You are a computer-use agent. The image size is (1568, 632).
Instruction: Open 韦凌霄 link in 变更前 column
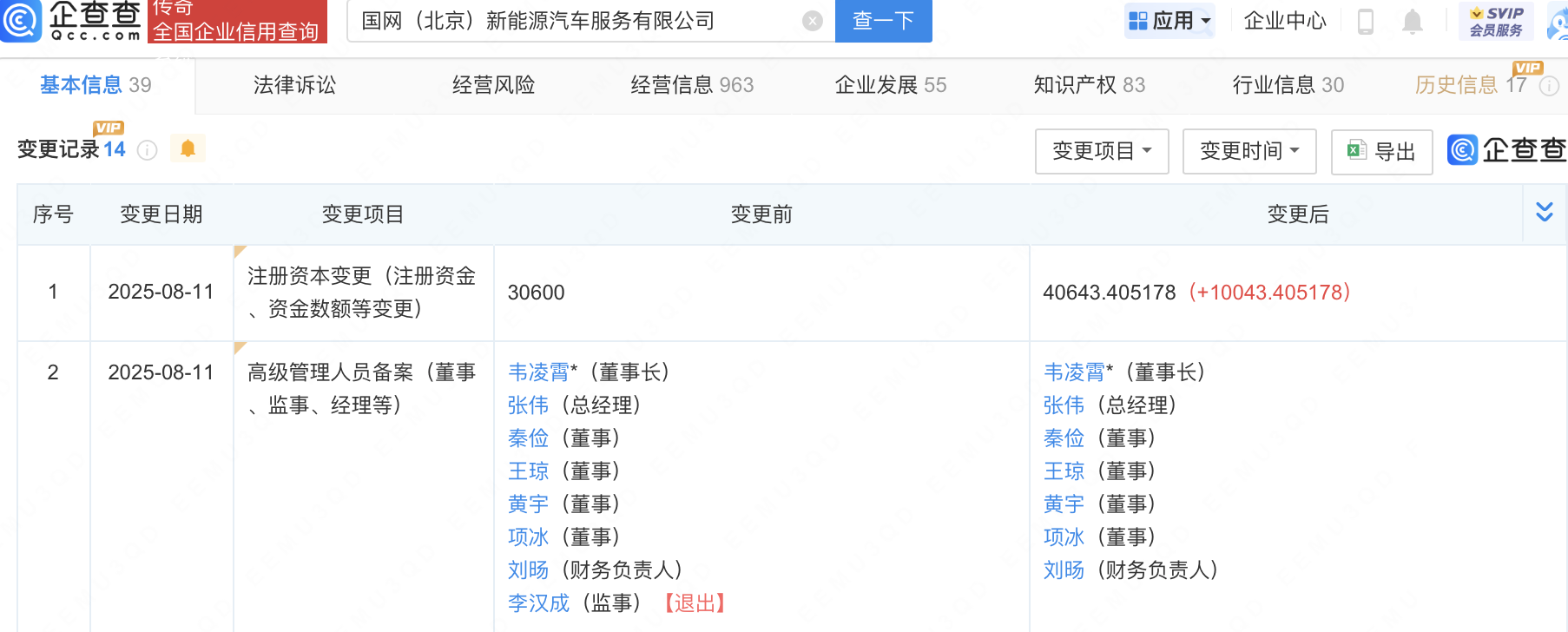coord(538,372)
